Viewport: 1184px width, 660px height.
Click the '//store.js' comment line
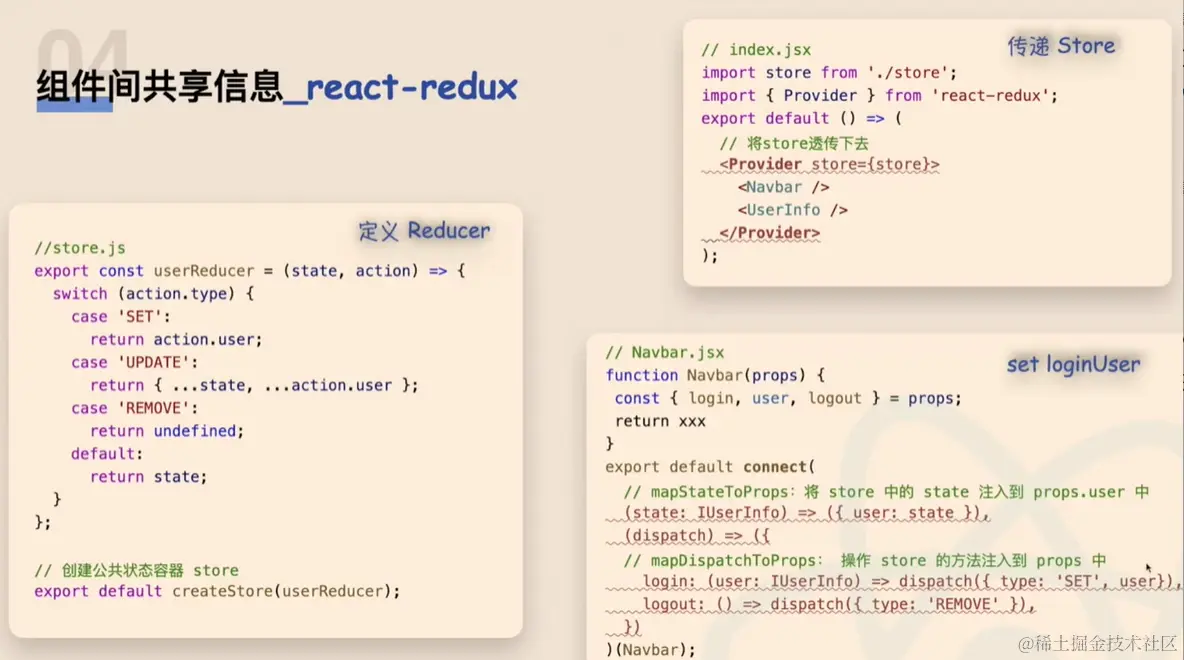[x=80, y=248]
